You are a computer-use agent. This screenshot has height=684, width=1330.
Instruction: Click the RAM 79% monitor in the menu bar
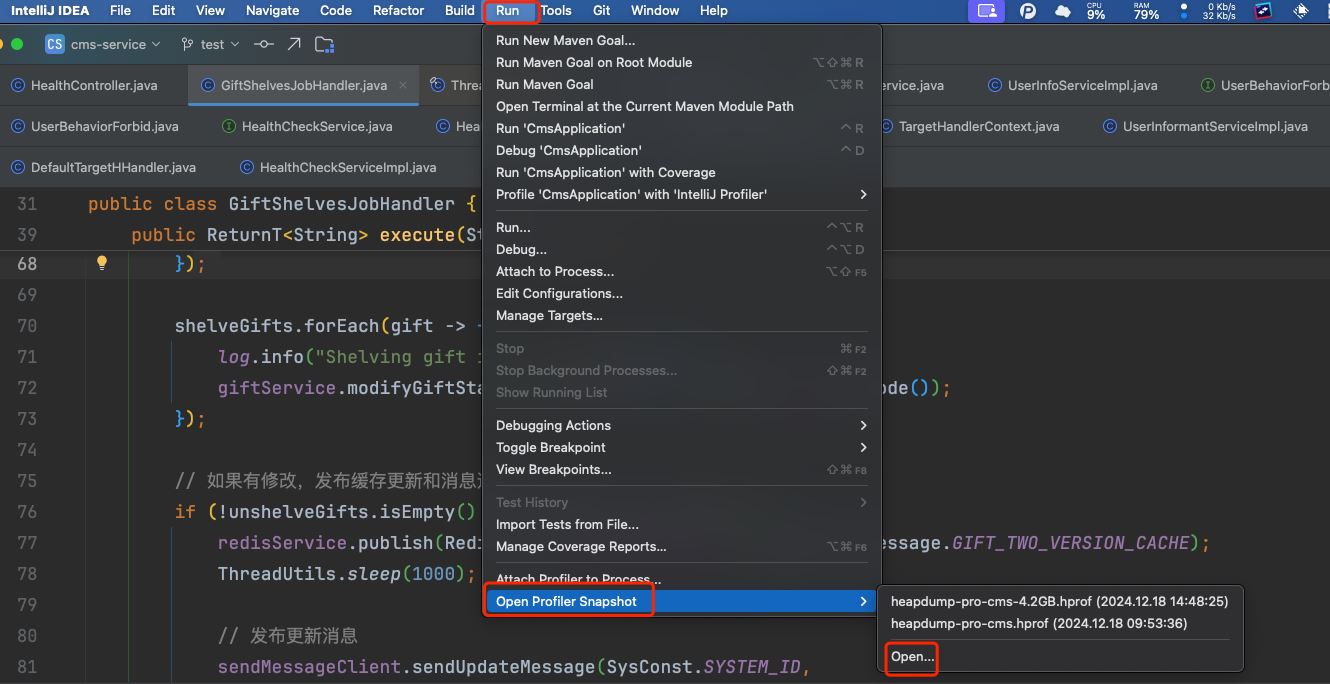pyautogui.click(x=1146, y=11)
